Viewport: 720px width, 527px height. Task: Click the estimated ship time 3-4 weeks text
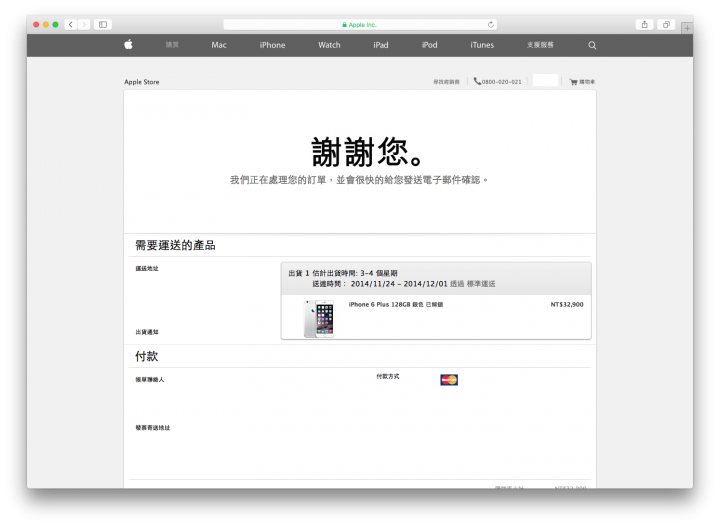click(355, 273)
